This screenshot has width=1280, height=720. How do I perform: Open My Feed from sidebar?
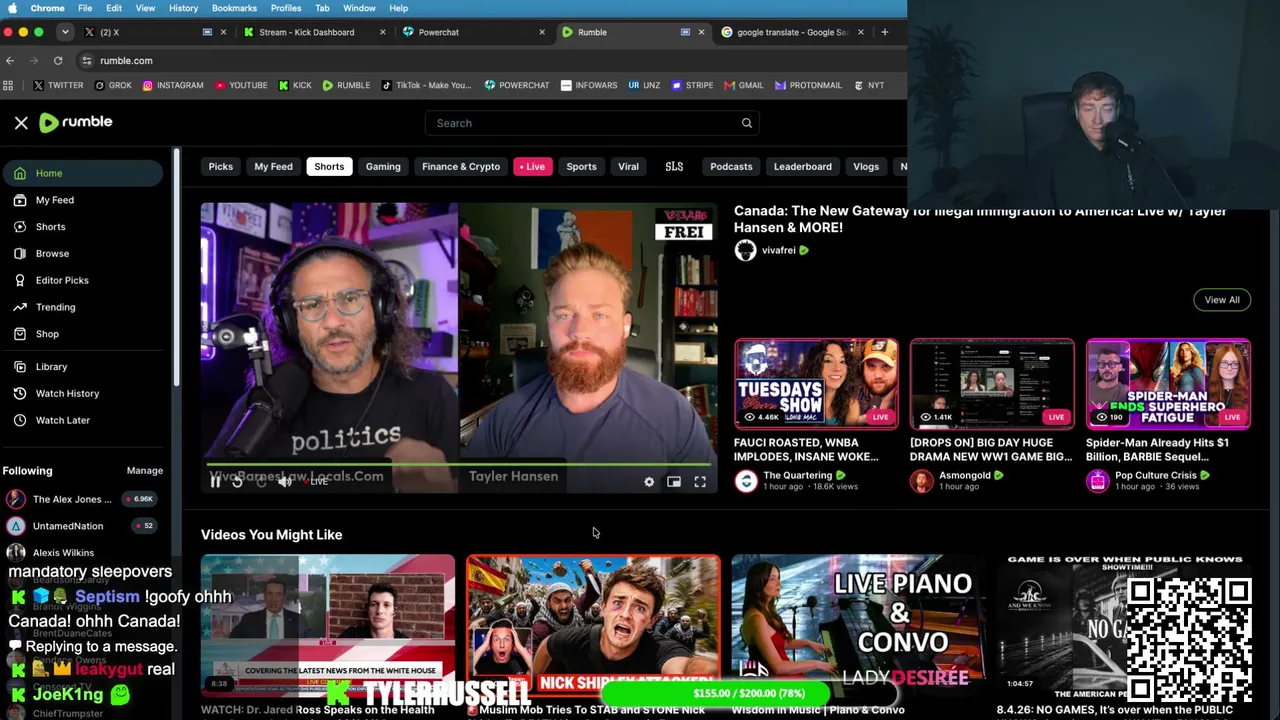82,200
